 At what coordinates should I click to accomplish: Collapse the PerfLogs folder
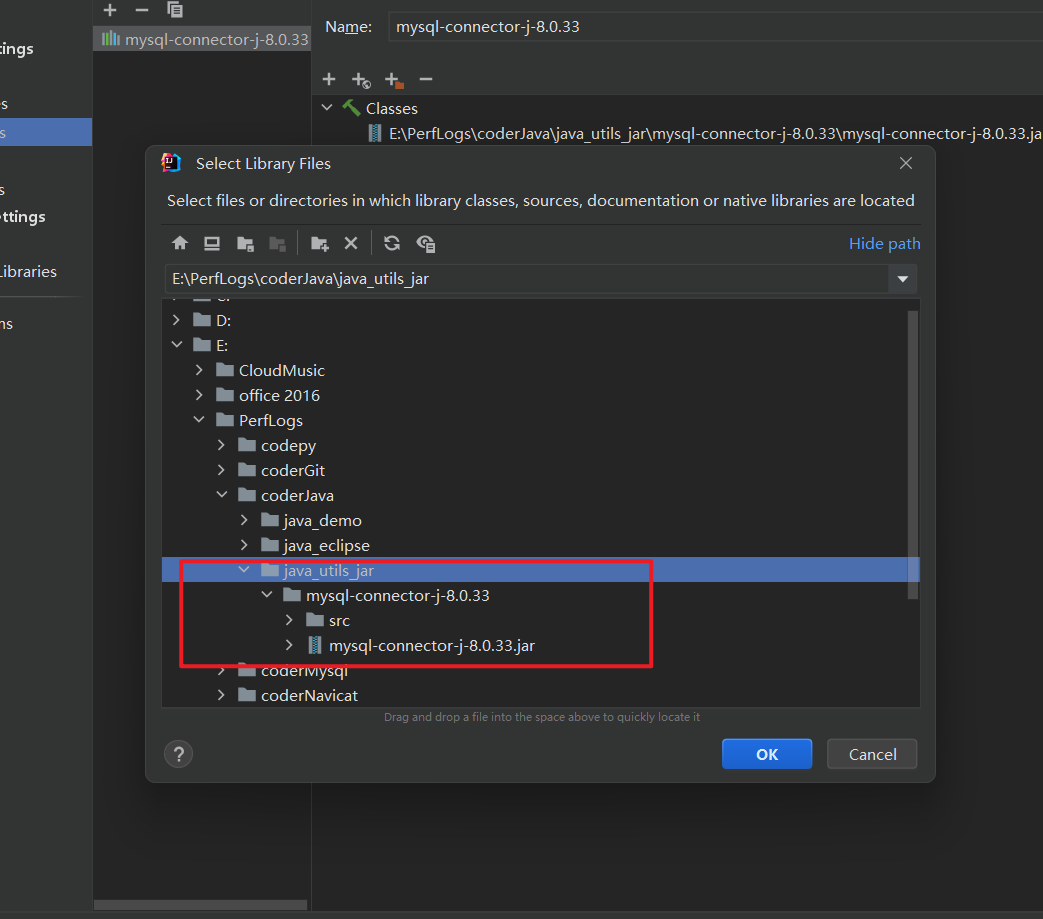199,420
